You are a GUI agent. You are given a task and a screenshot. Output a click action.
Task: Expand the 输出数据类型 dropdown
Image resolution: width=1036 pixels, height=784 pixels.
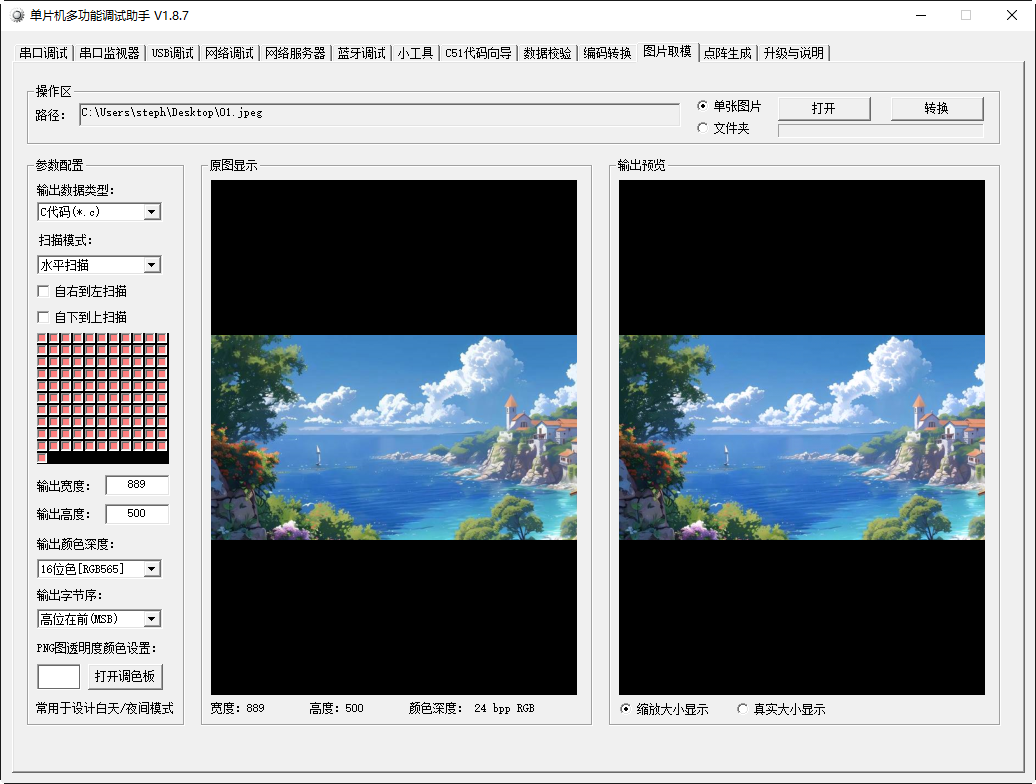pos(152,212)
